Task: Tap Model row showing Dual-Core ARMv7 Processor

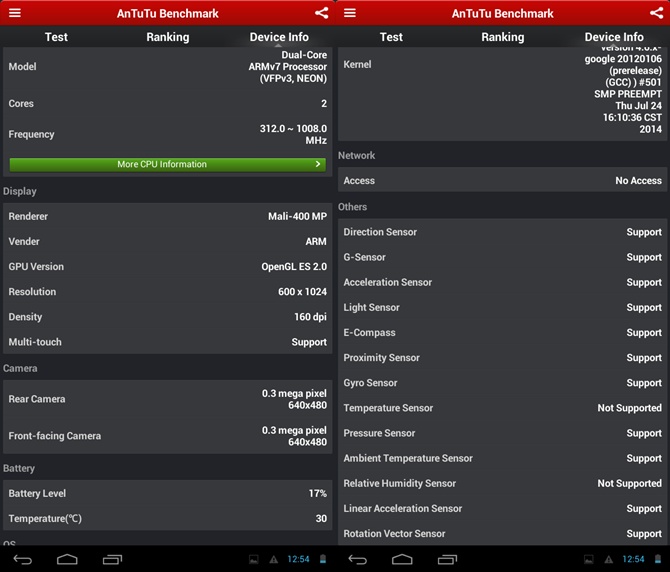Action: click(x=168, y=67)
